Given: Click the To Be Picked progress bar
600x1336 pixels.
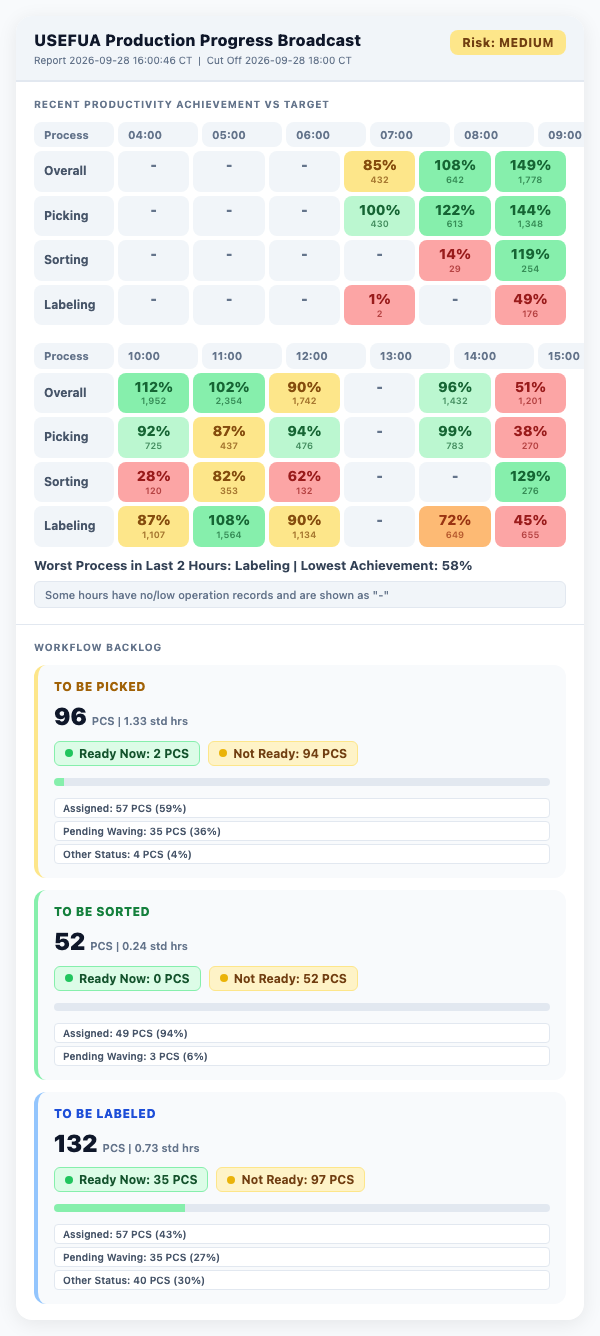Looking at the screenshot, I should click(x=302, y=782).
